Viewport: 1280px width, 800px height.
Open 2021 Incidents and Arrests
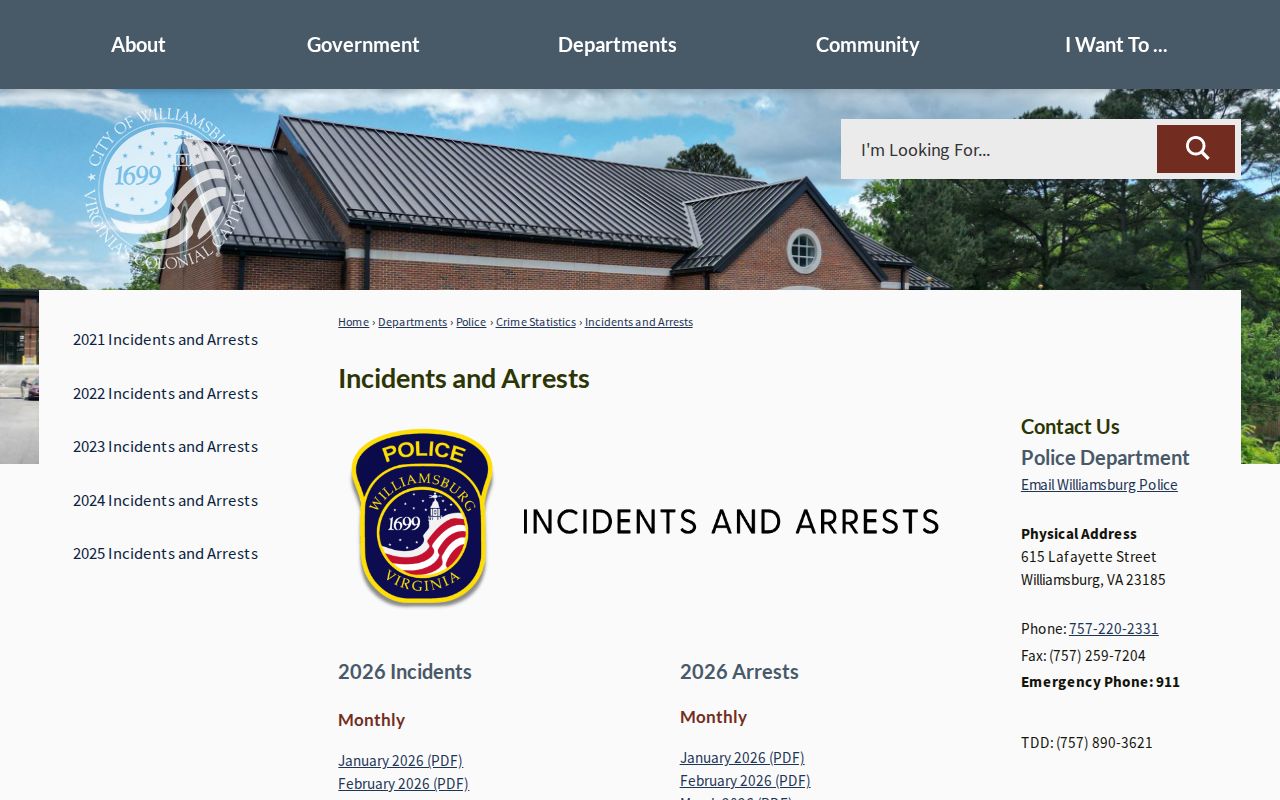[165, 339]
